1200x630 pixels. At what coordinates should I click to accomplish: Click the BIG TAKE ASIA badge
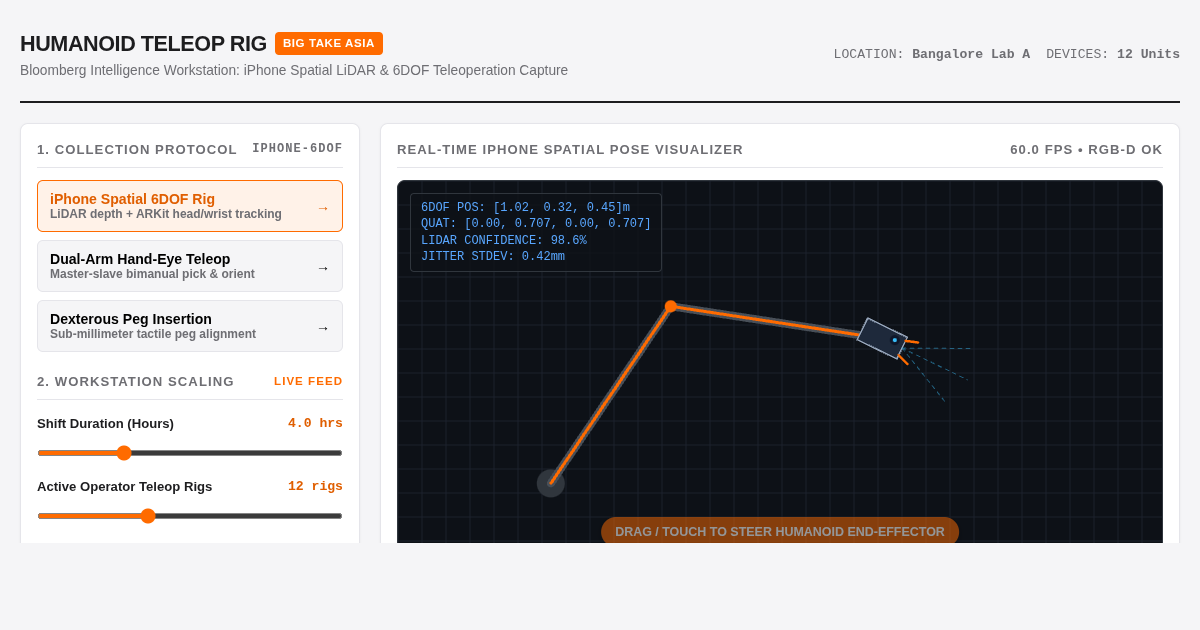click(x=329, y=43)
